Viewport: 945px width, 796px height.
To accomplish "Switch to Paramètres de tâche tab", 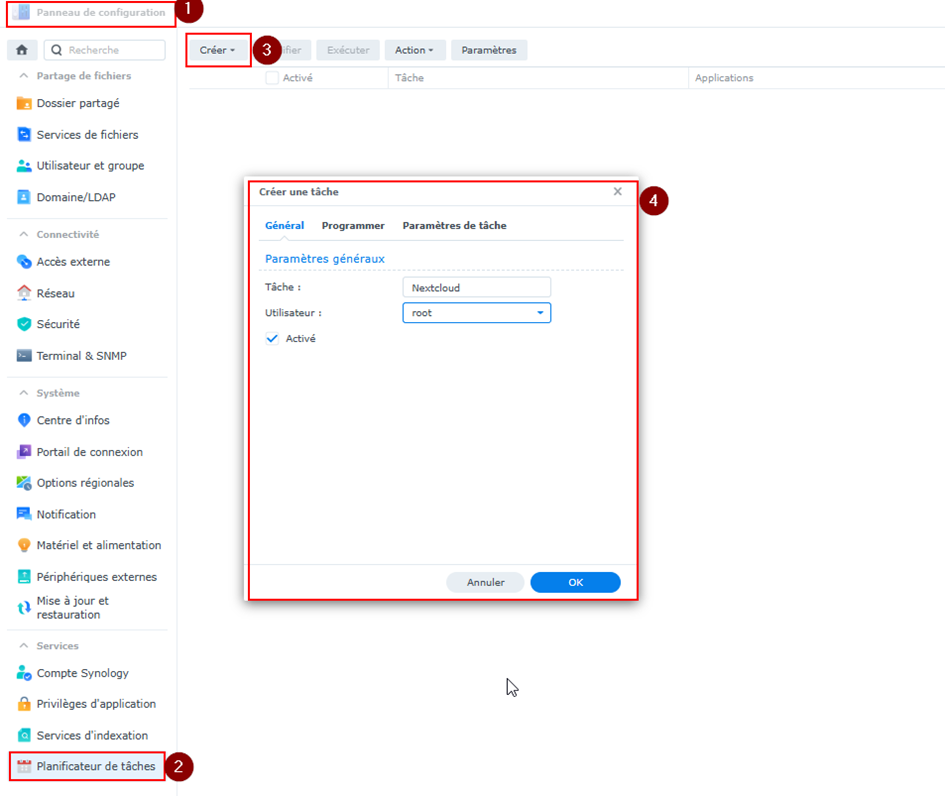I will pos(454,226).
